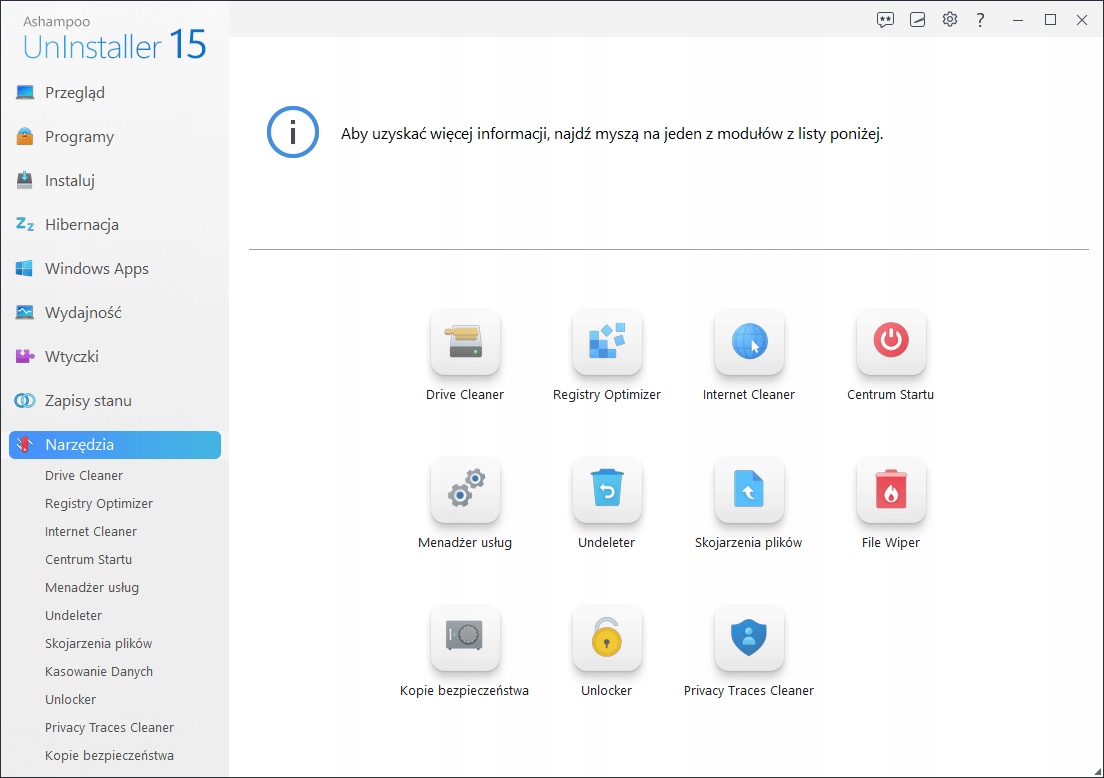
Task: Open settings gear in title bar
Action: point(950,19)
